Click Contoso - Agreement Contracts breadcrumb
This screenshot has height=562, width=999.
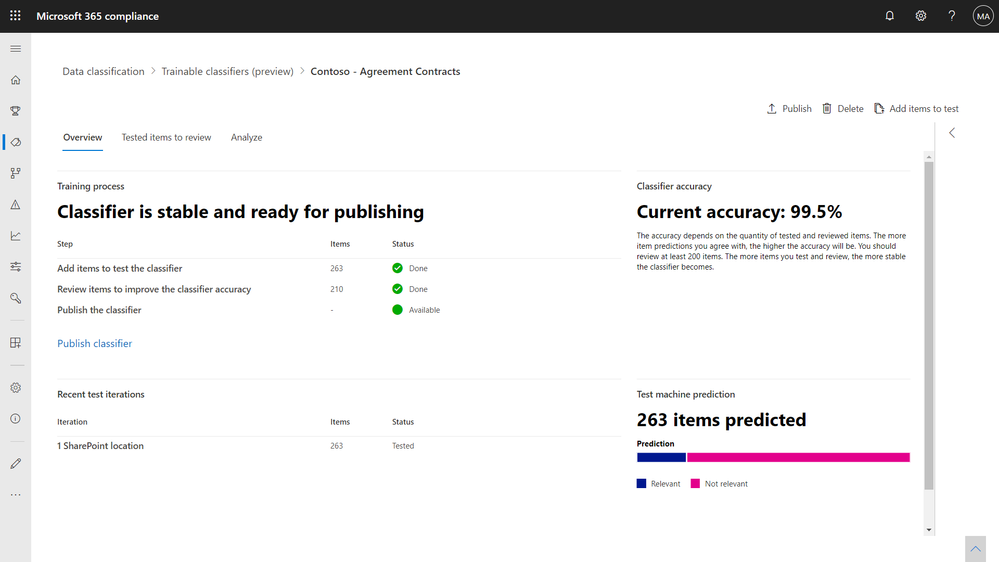coord(385,71)
